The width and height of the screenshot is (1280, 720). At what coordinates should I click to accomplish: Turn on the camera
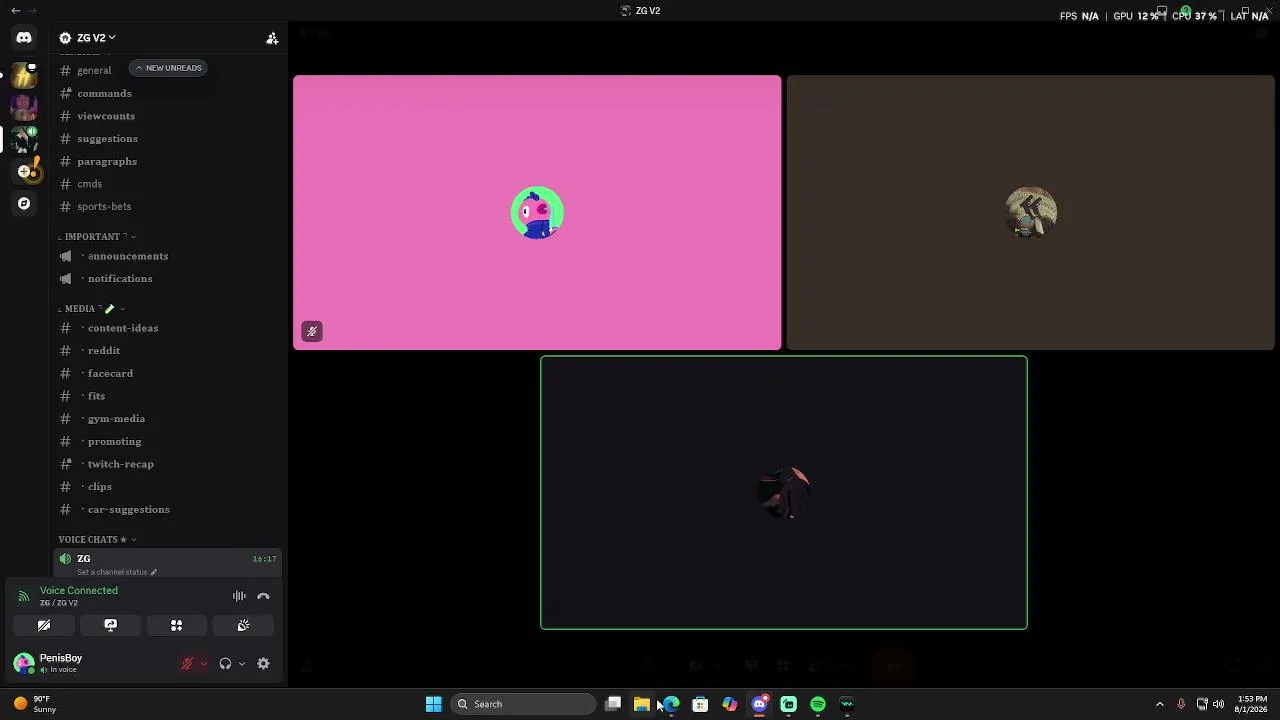pyautogui.click(x=44, y=625)
